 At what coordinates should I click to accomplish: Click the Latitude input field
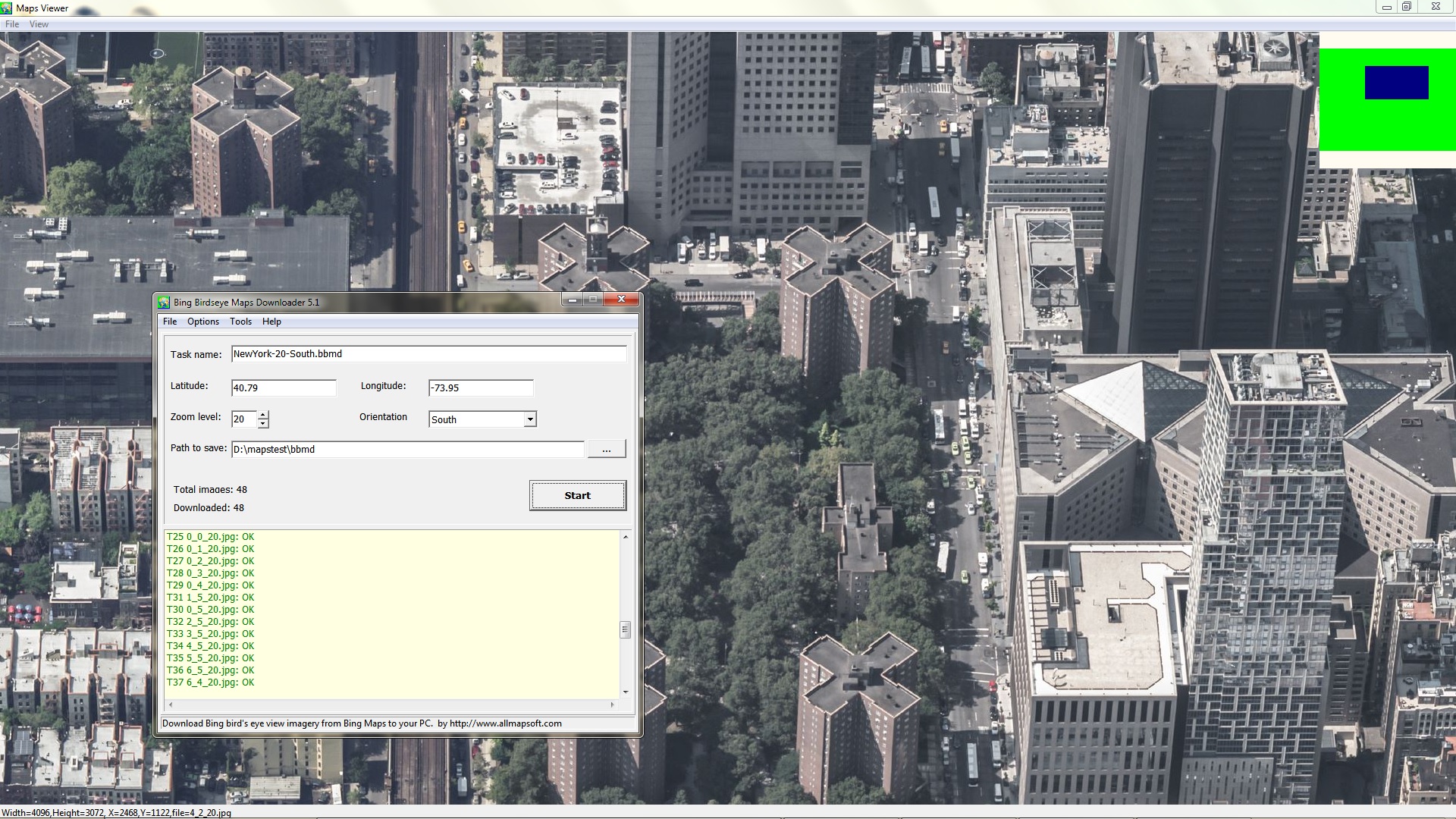click(x=284, y=388)
